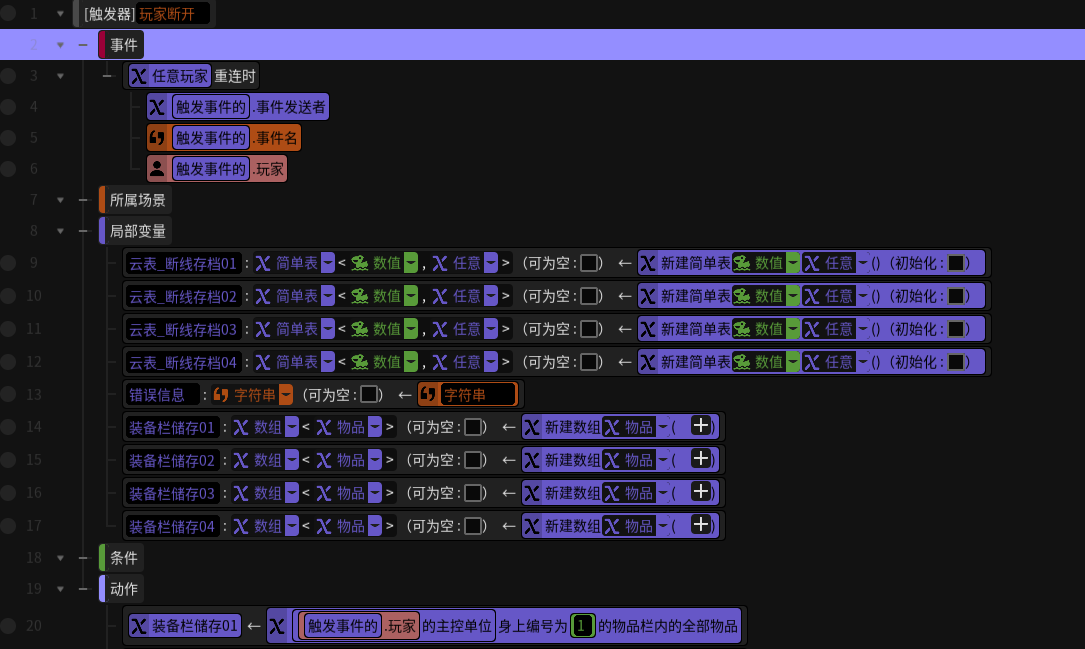
Task: Collapse the 动作 section arrow on line 19
Action: click(x=60, y=589)
